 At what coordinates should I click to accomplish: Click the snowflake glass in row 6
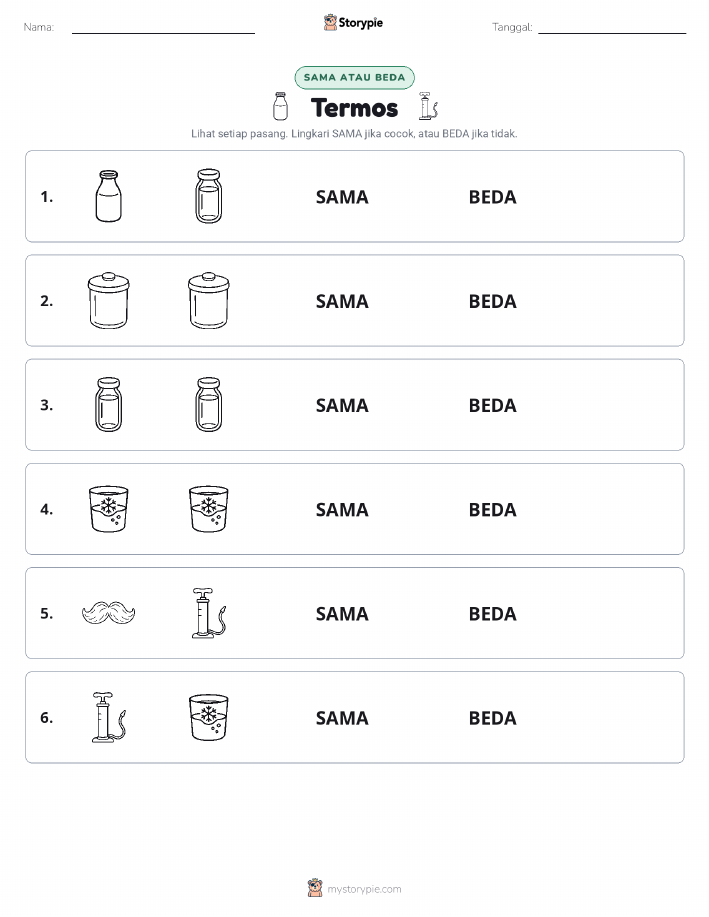tap(209, 718)
